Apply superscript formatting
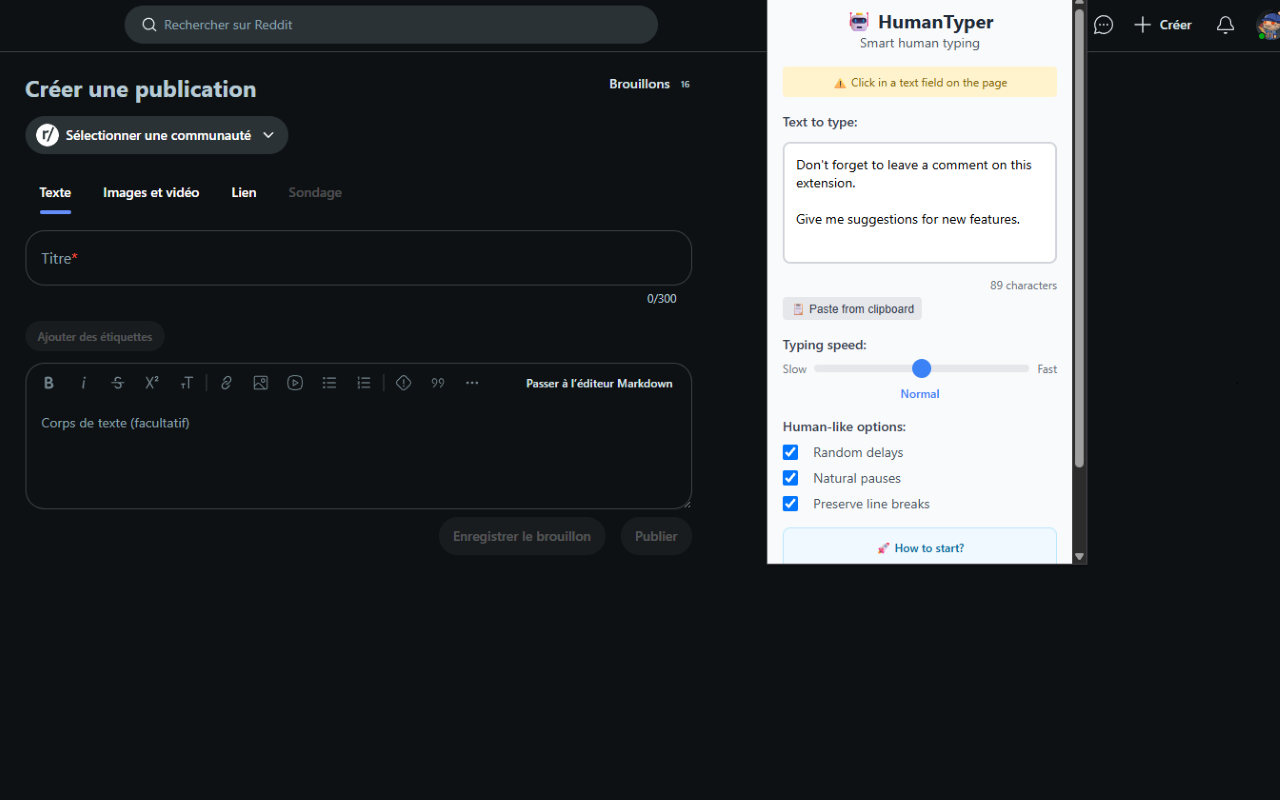This screenshot has width=1280, height=800. 152,382
